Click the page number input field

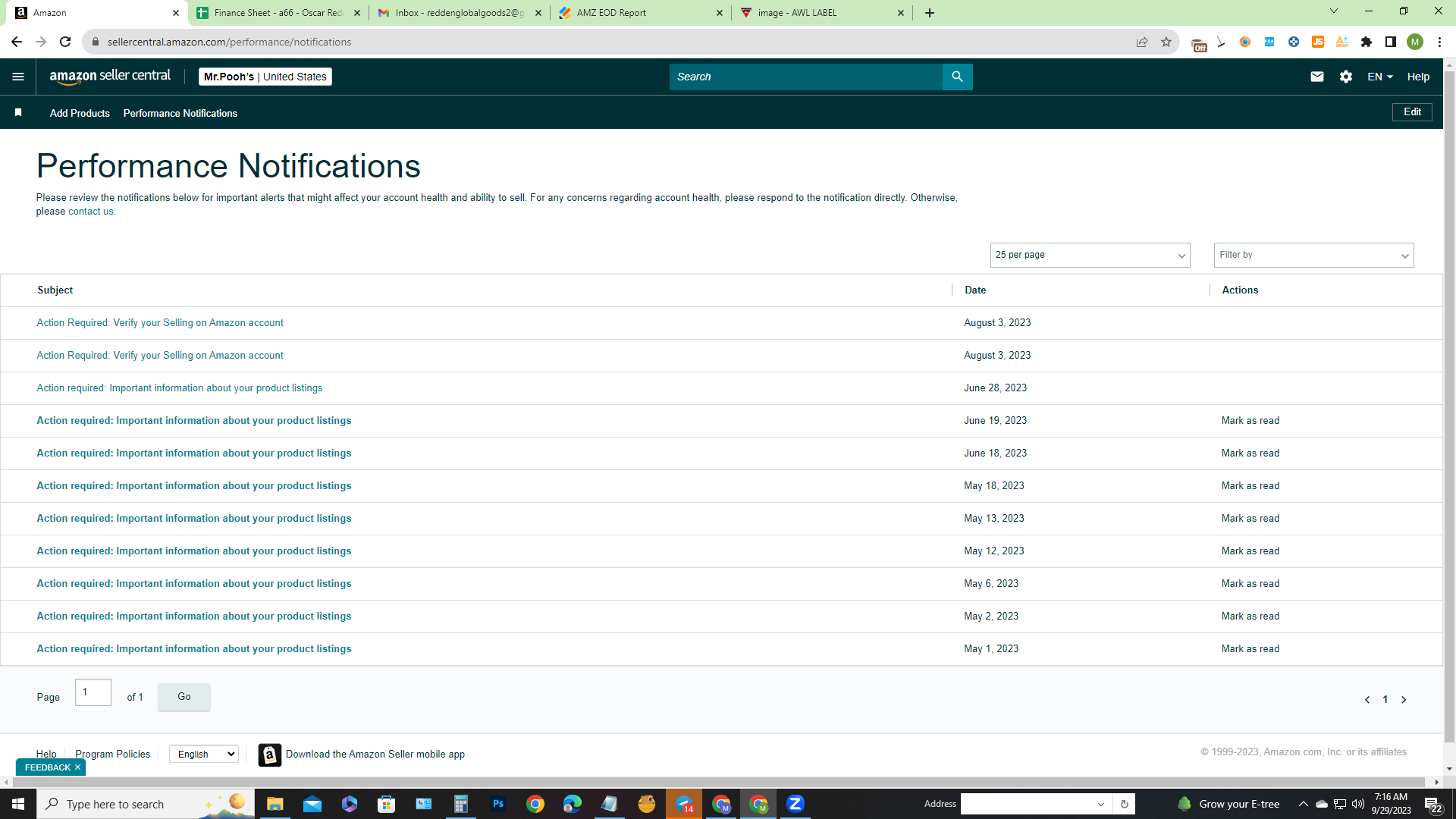click(x=93, y=692)
